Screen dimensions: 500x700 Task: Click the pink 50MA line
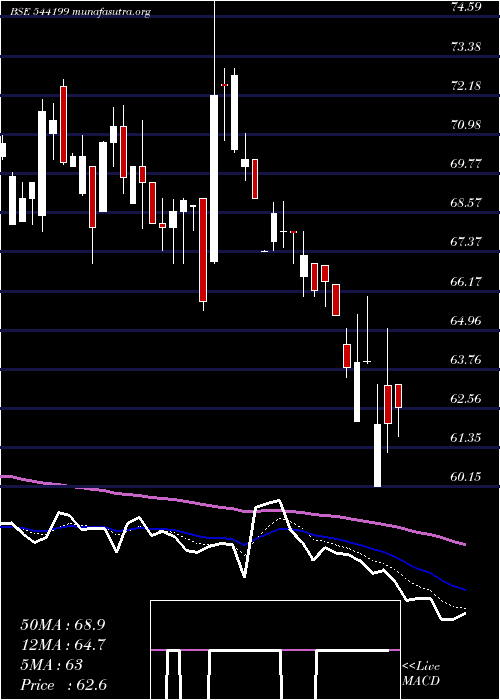click(232, 508)
